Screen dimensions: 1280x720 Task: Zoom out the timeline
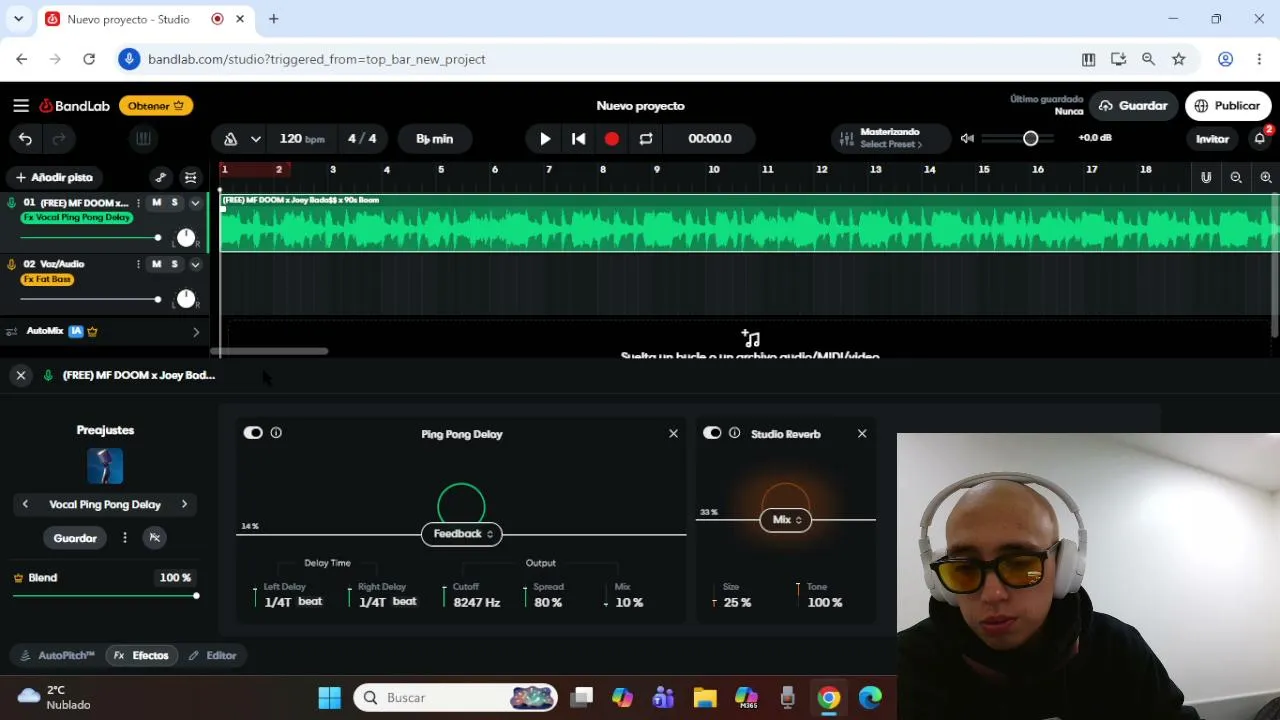[1236, 177]
